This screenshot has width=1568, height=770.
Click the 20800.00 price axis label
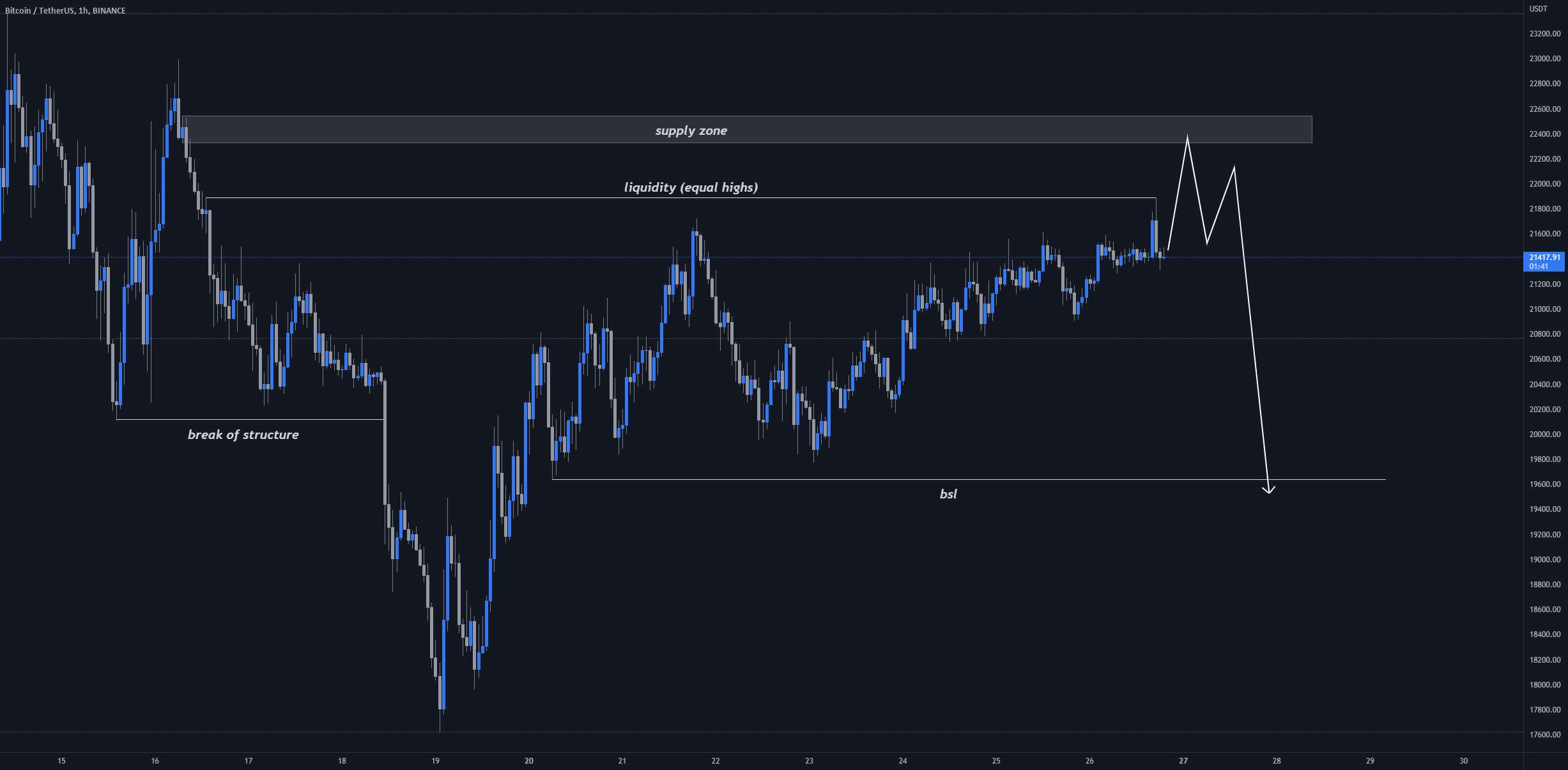tap(1545, 334)
